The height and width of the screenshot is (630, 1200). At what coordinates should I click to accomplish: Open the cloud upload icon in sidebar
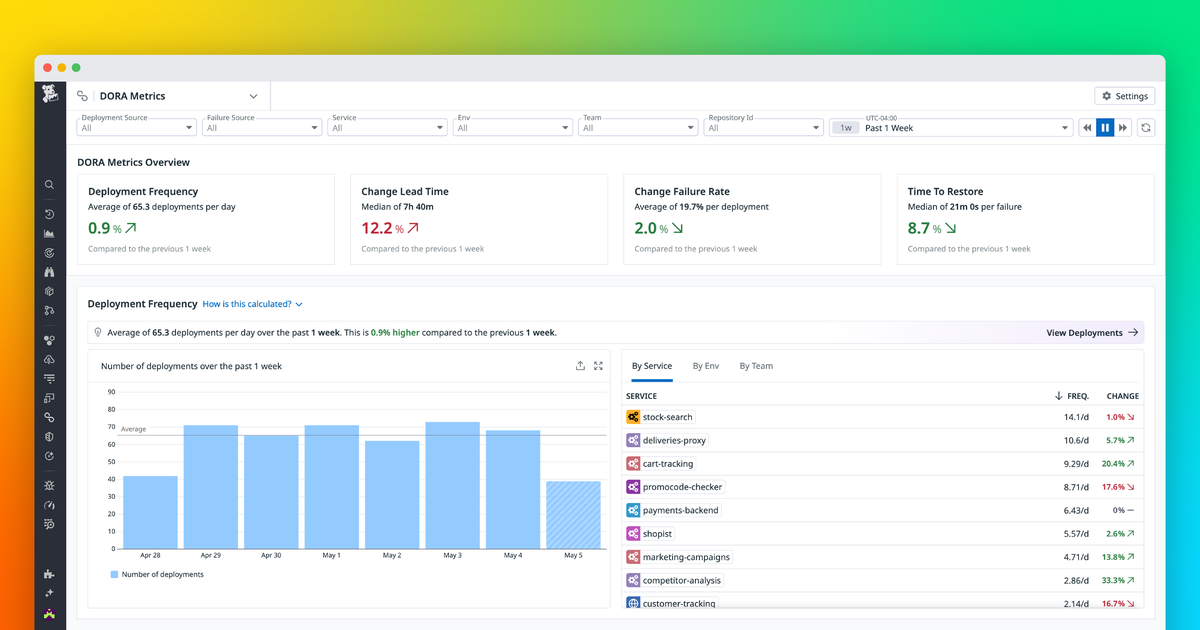tap(49, 360)
